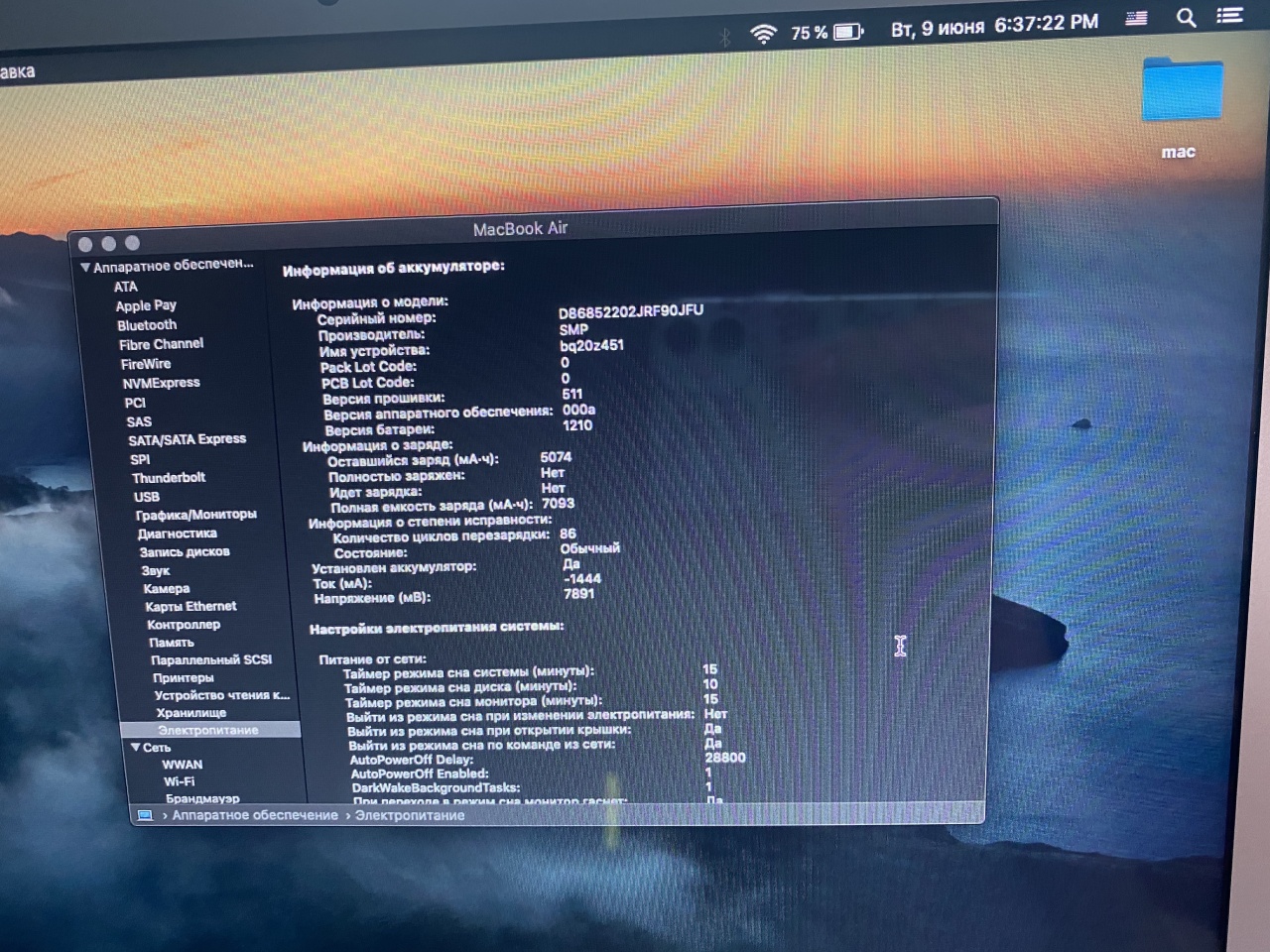Select USB in the hardware list
Image resolution: width=1270 pixels, height=952 pixels.
[147, 496]
